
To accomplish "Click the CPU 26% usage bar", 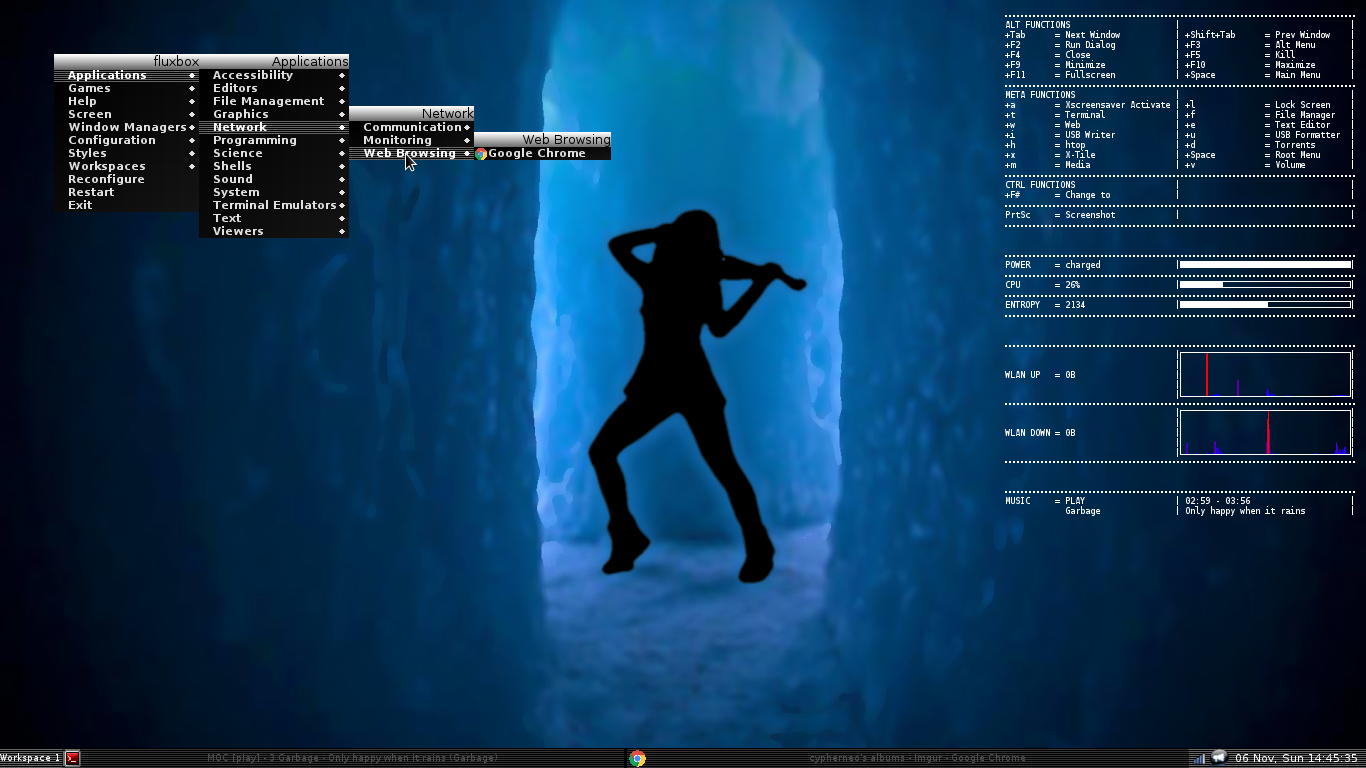I will point(1265,285).
